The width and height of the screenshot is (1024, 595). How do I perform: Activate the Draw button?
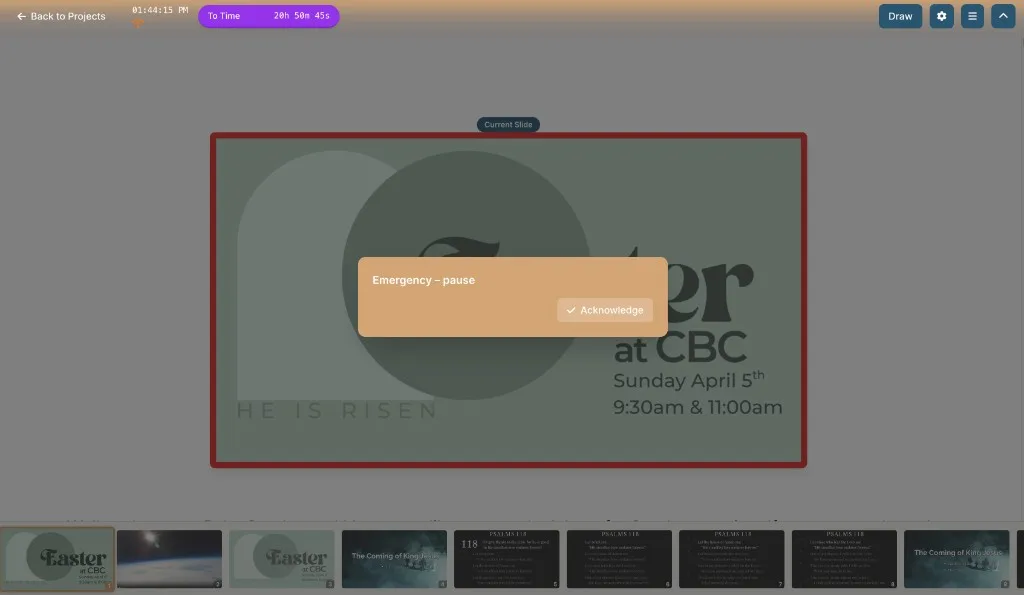pyautogui.click(x=900, y=16)
